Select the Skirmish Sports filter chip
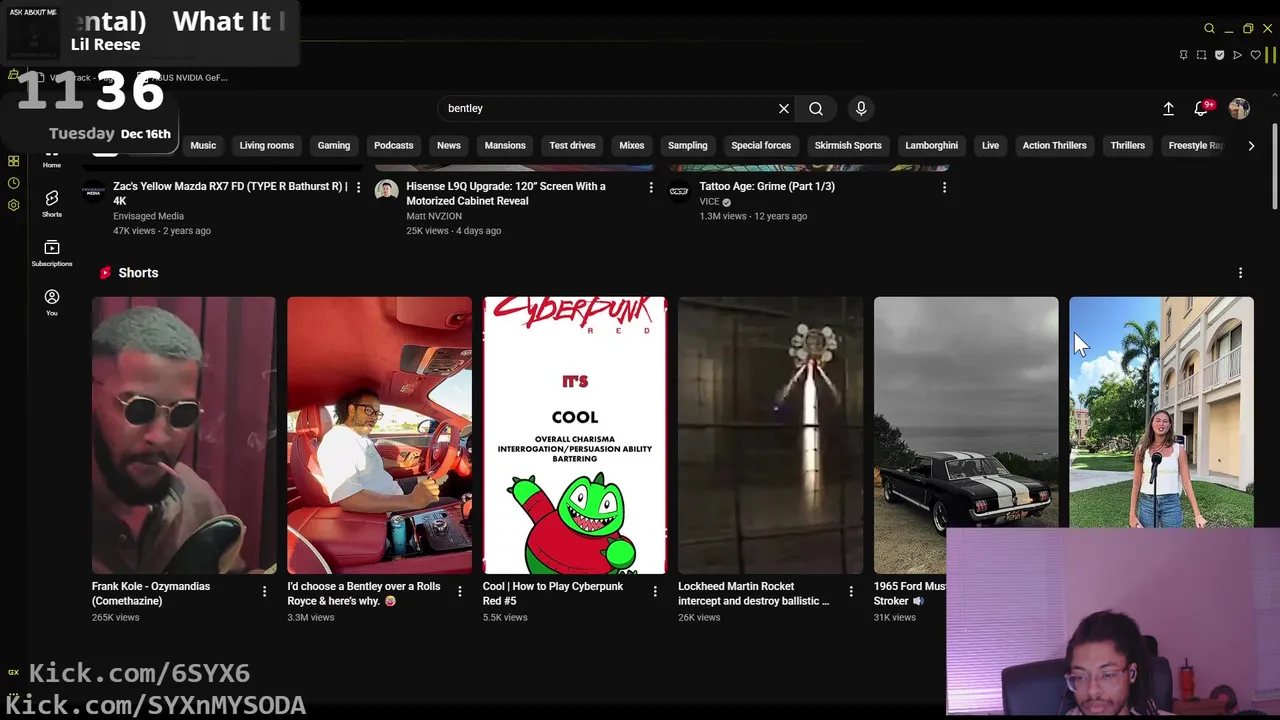 point(848,145)
